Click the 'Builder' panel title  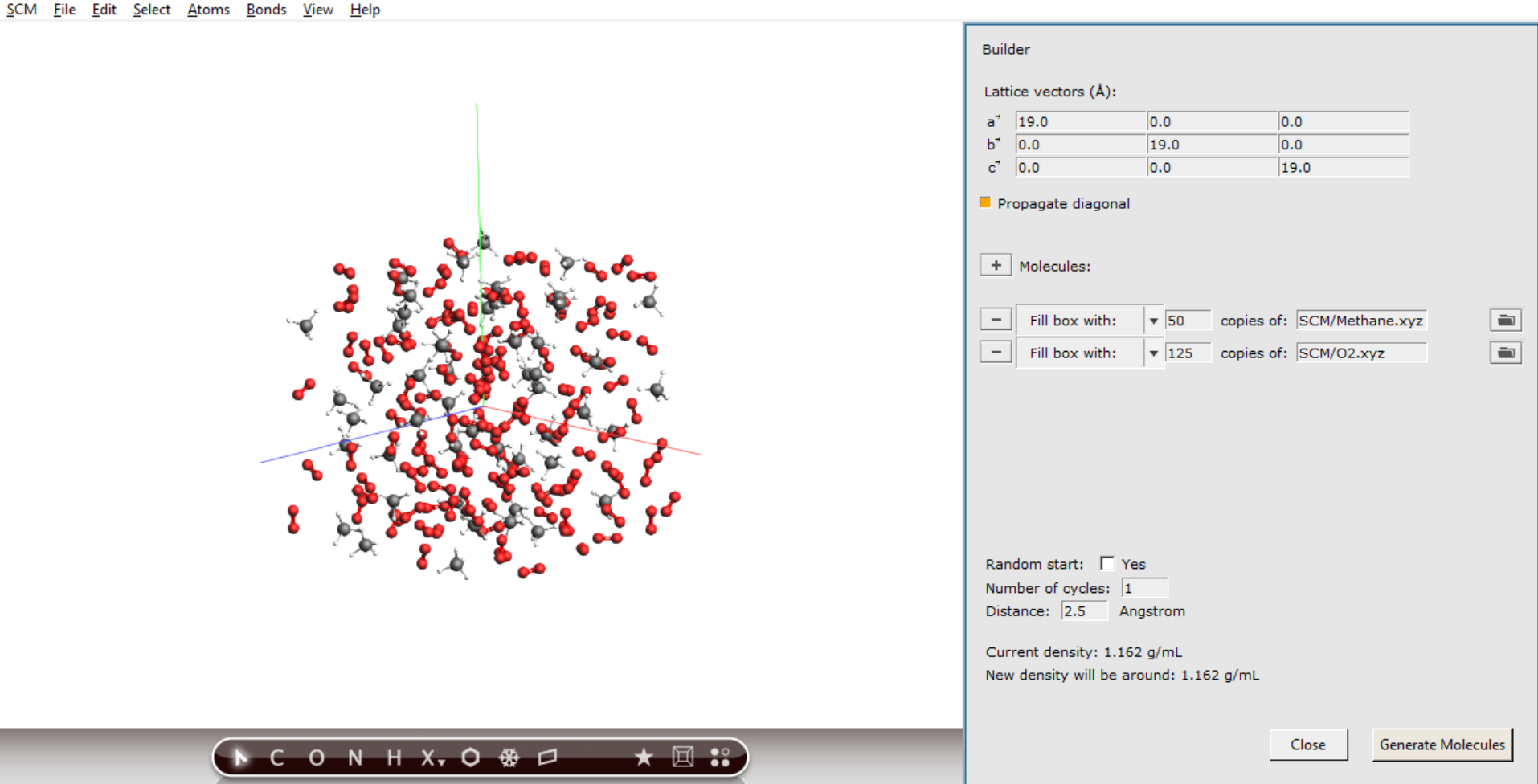tap(1006, 49)
